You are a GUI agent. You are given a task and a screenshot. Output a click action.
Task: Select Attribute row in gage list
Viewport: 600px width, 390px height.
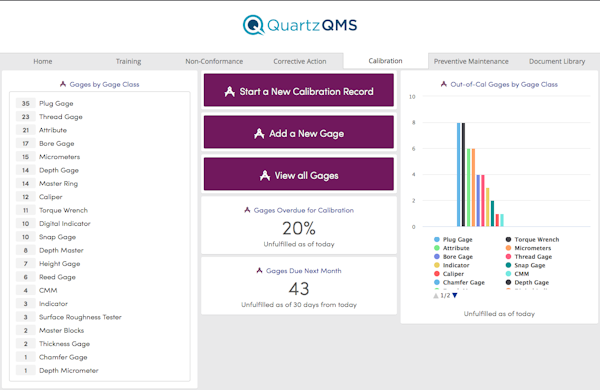click(x=99, y=130)
